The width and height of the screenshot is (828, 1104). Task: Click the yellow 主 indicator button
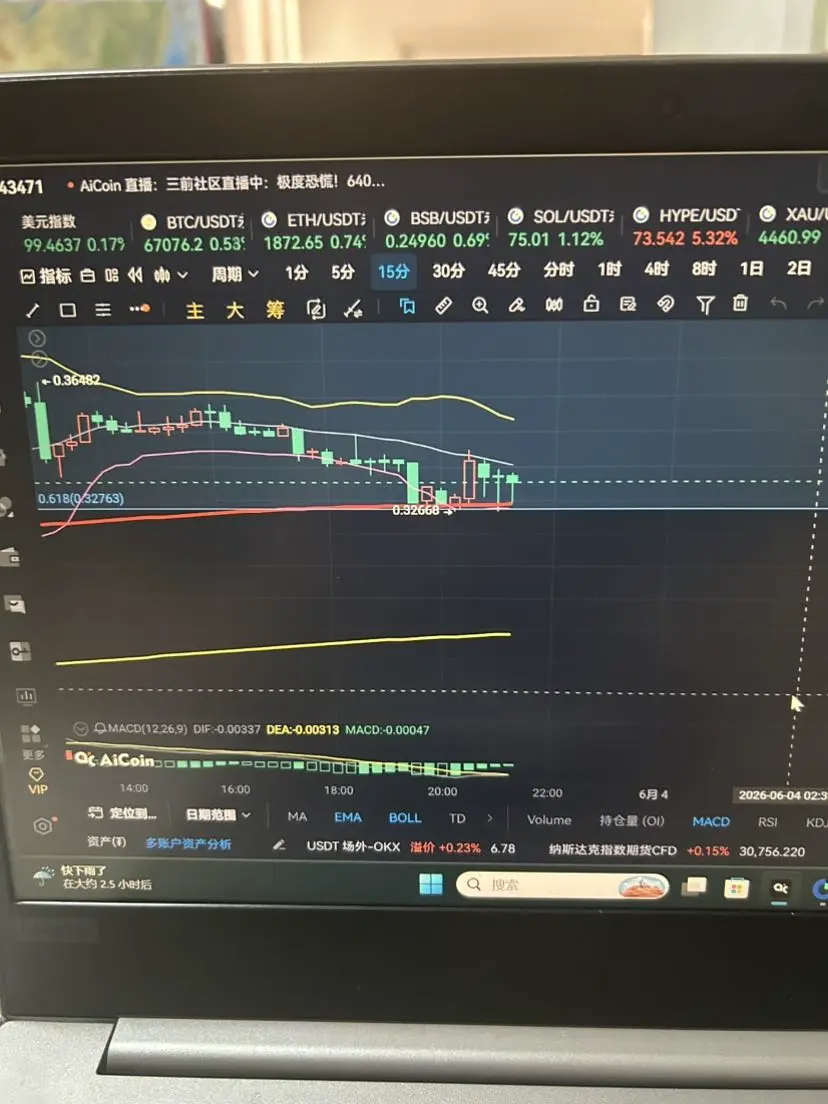click(195, 310)
